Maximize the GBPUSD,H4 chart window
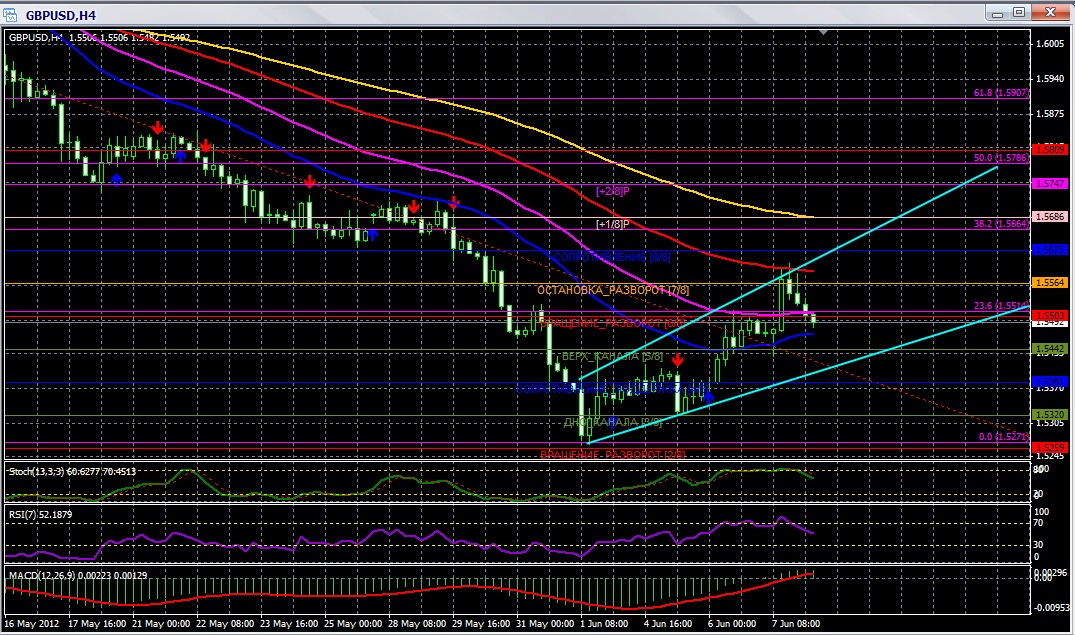This screenshot has width=1075, height=635. [x=1019, y=12]
